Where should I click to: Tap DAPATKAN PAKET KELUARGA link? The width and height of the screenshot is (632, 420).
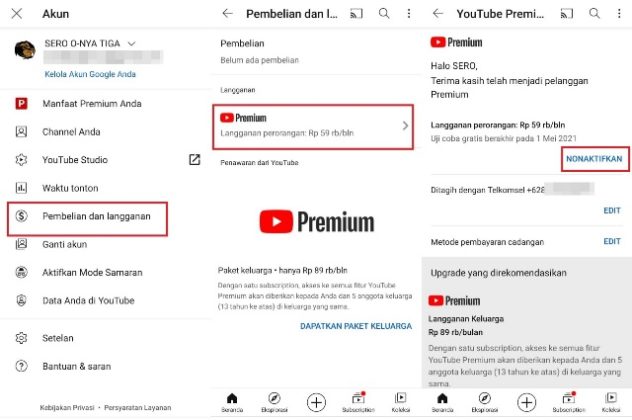click(356, 326)
